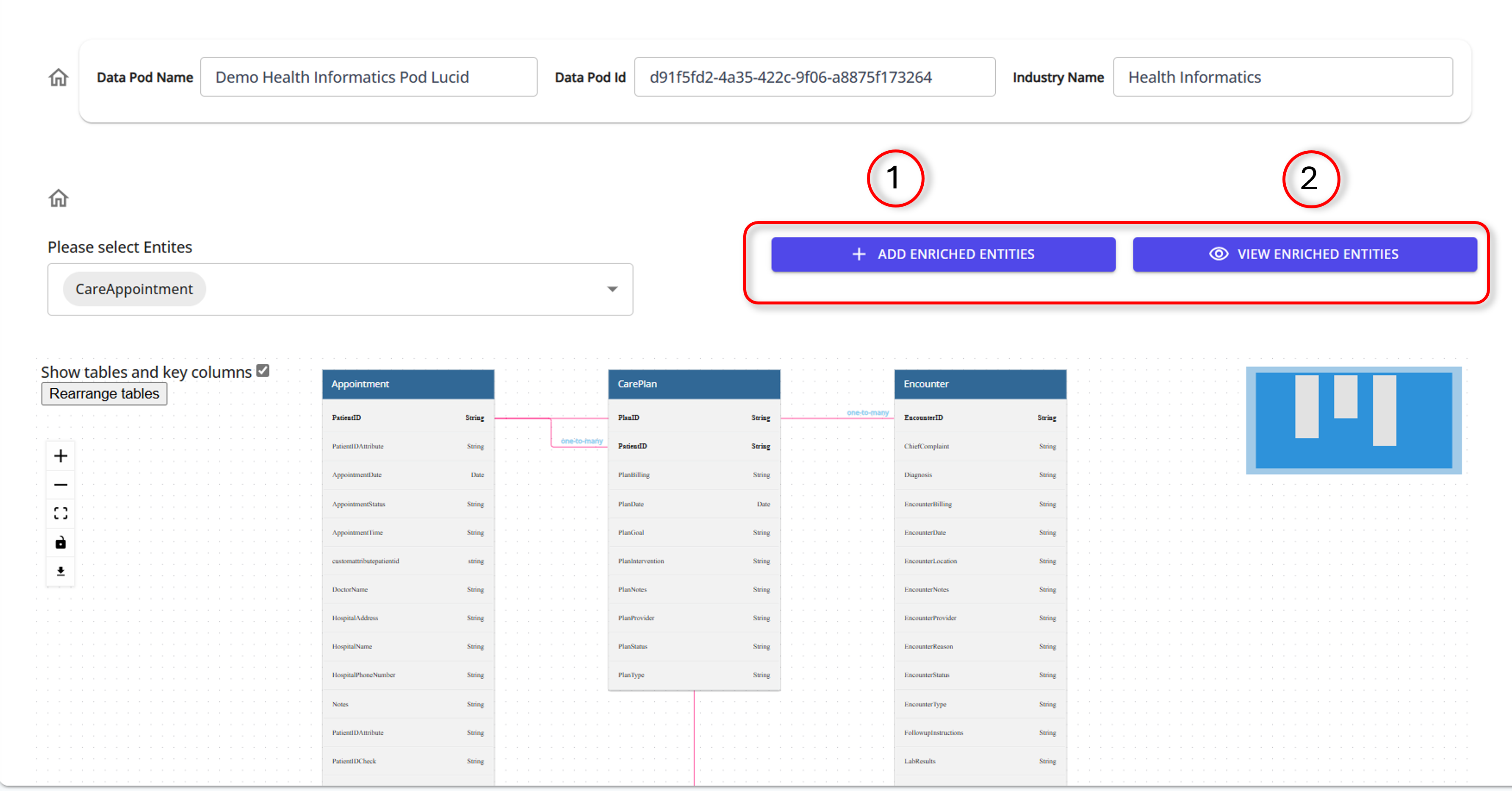Click the Industry Name input field

1283,77
